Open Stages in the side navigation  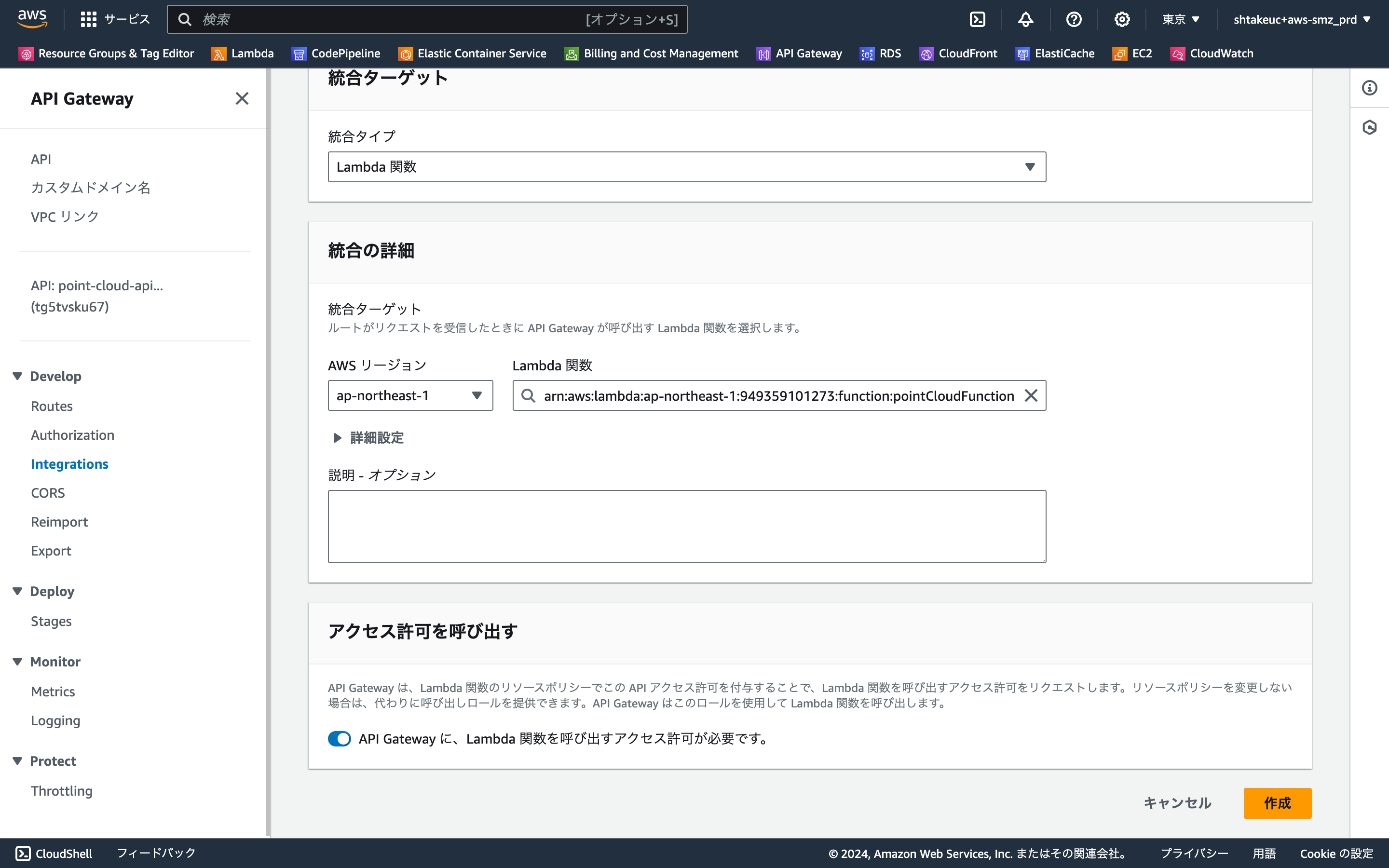tap(51, 621)
